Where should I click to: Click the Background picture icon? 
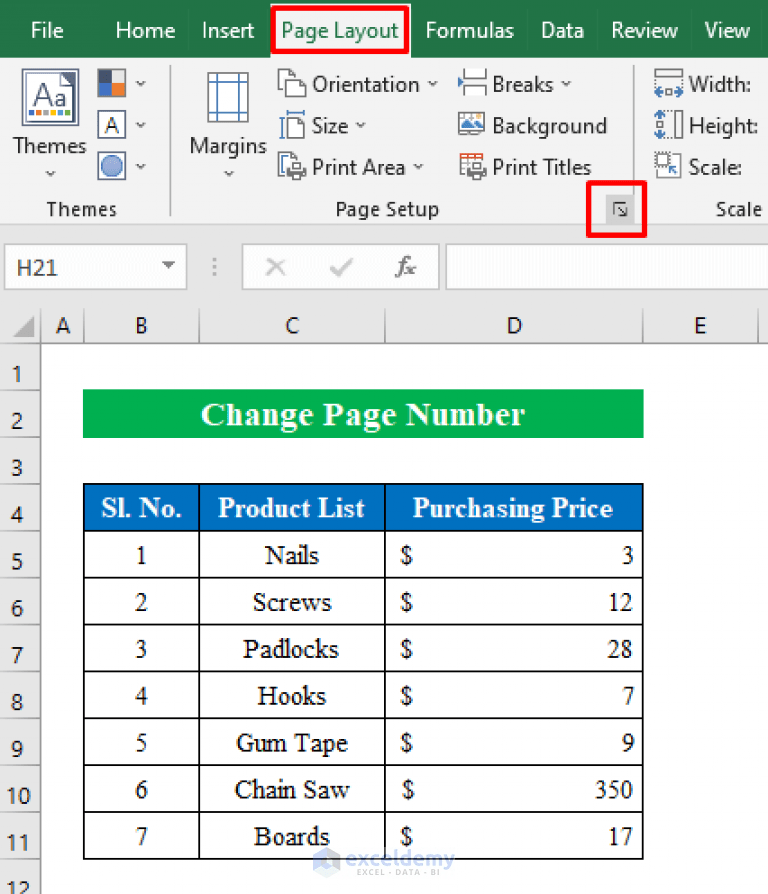[x=472, y=124]
